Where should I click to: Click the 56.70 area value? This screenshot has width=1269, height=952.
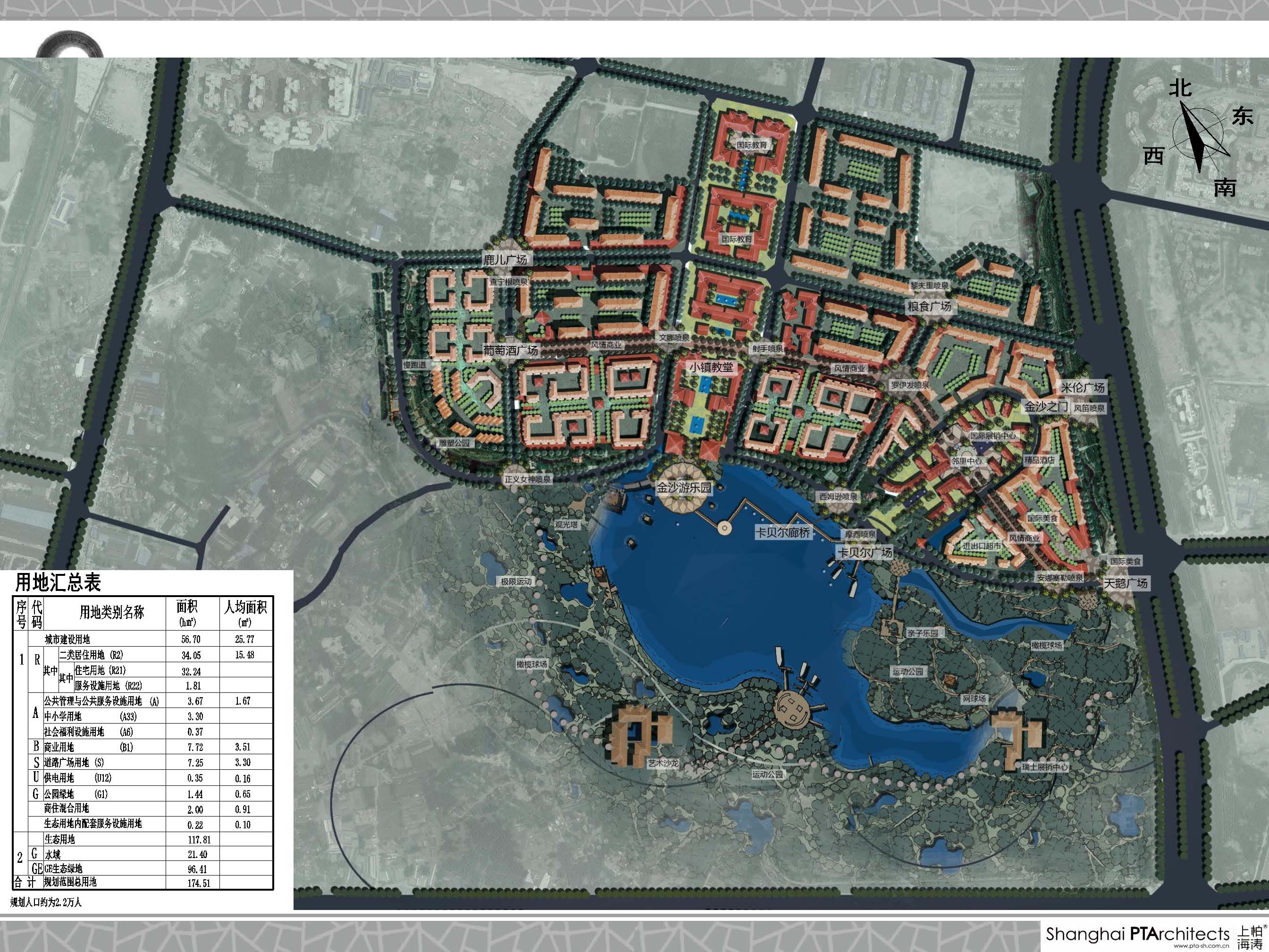[x=192, y=639]
